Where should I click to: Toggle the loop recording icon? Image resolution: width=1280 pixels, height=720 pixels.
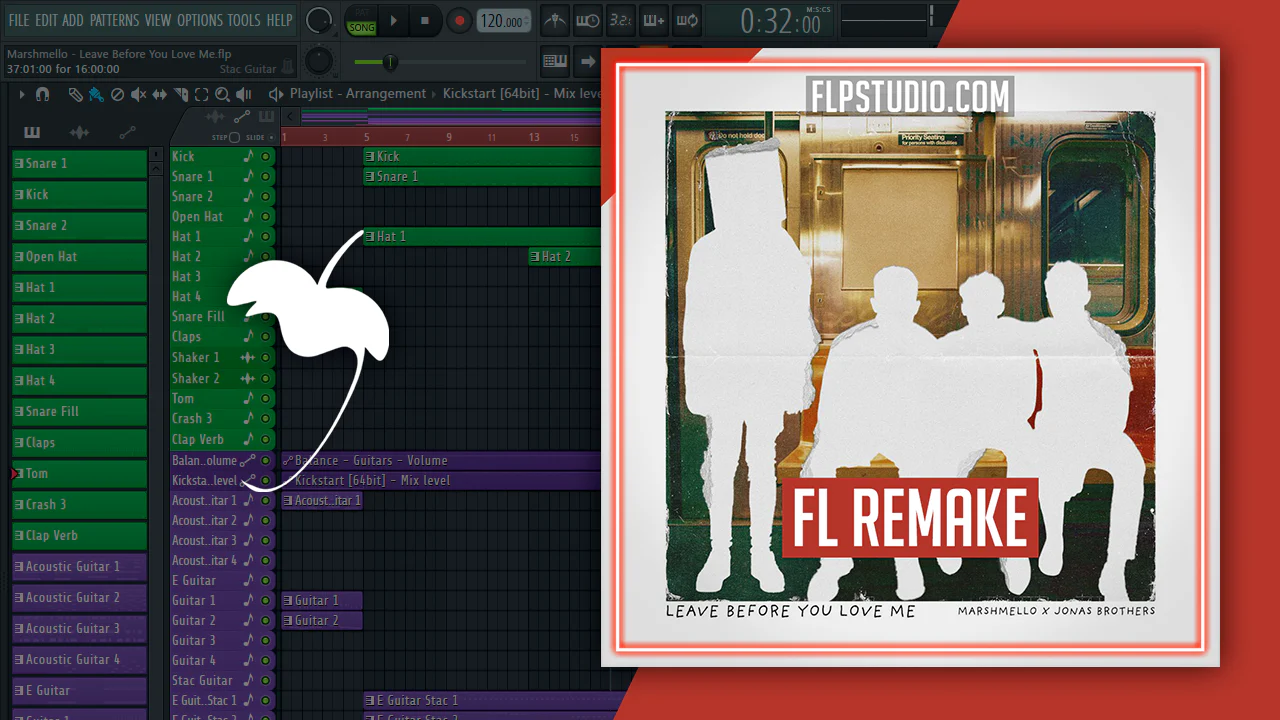686,21
